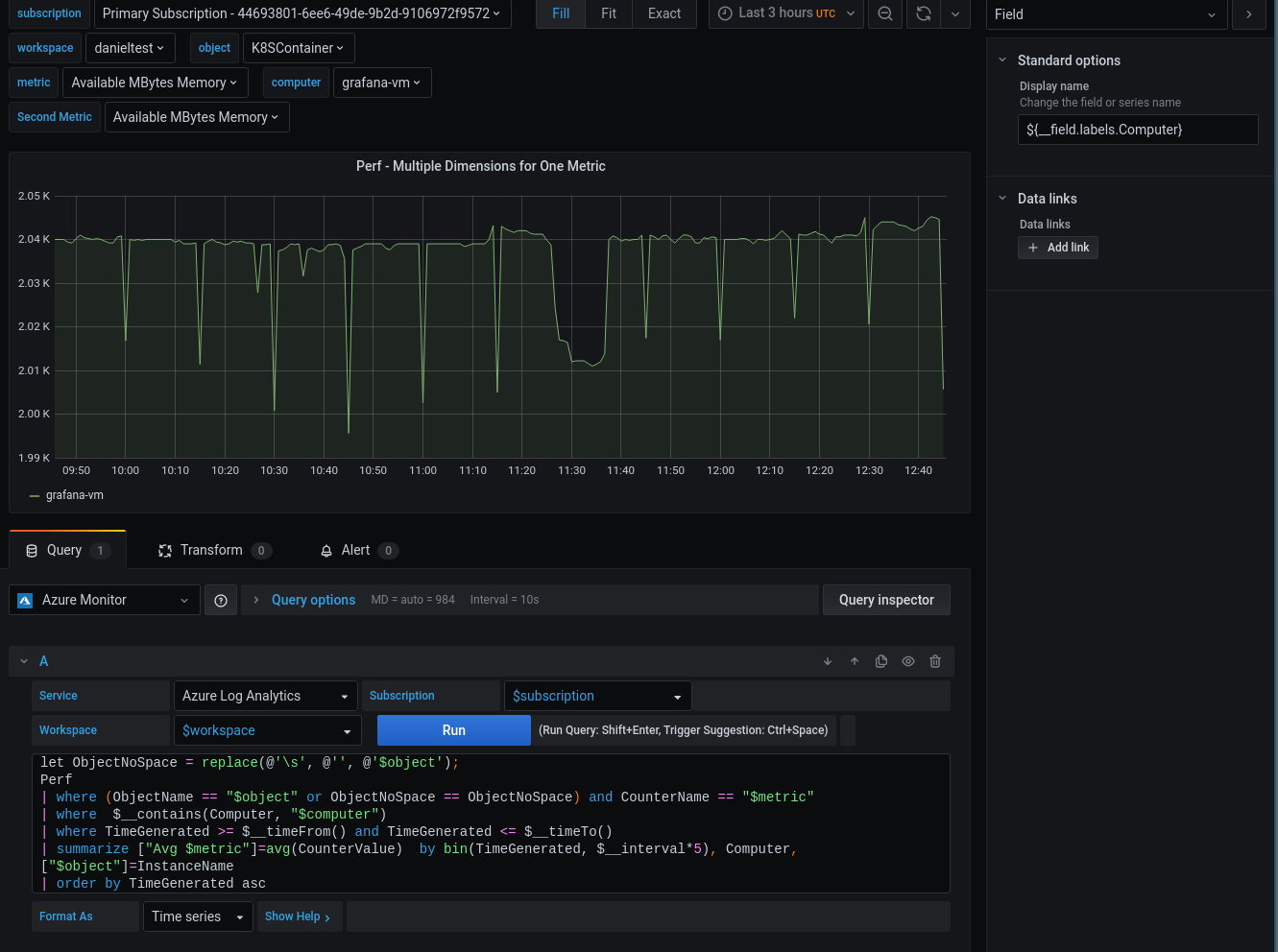Duplicate query A using the copy icon
Screen dimensions: 1278x952
point(881,661)
